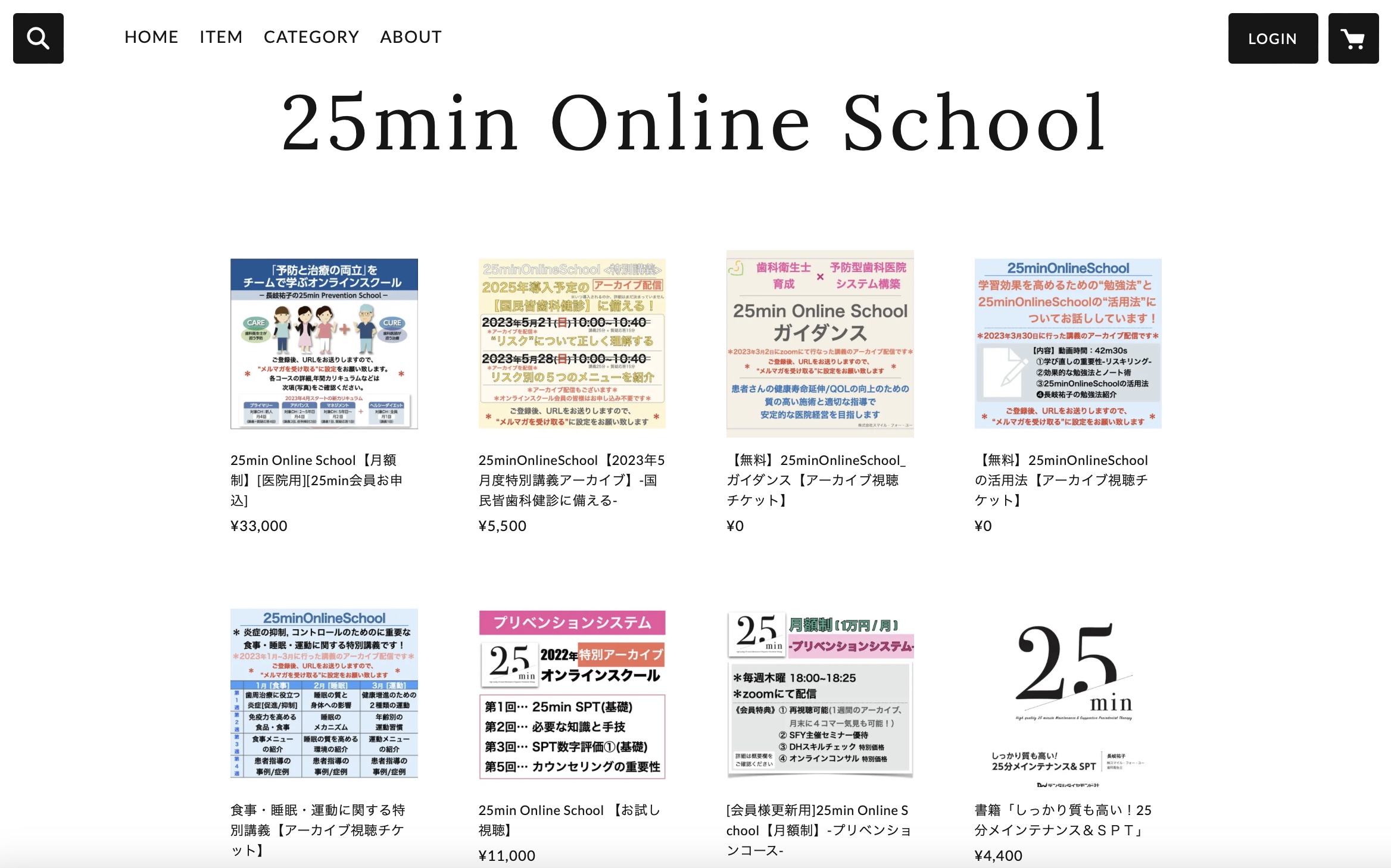The image size is (1391, 868).
Task: Expand the CATEGORY dropdown navigation
Action: [311, 36]
